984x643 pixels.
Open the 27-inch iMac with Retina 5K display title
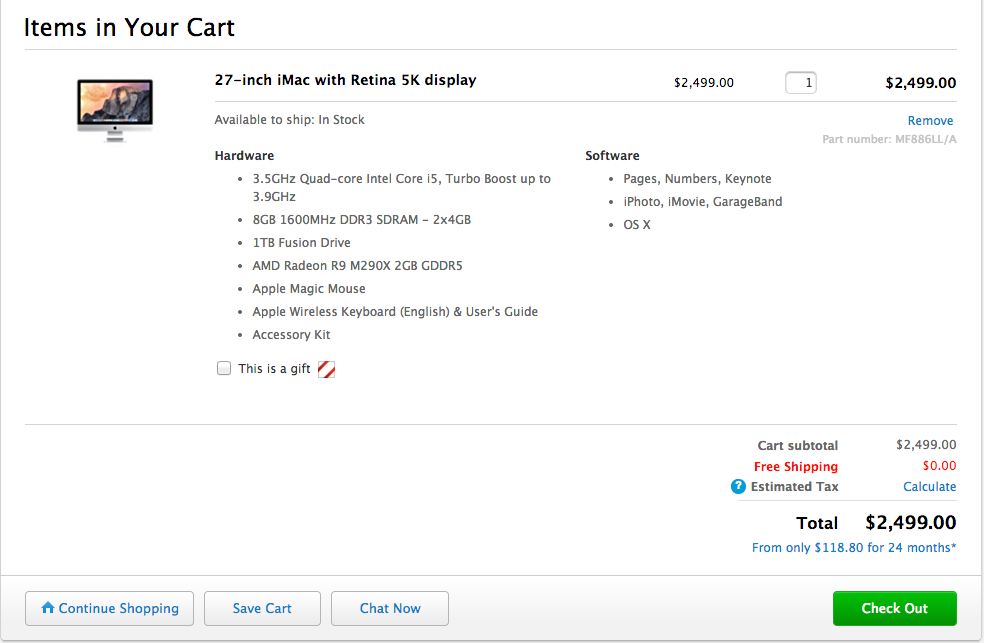click(x=345, y=80)
